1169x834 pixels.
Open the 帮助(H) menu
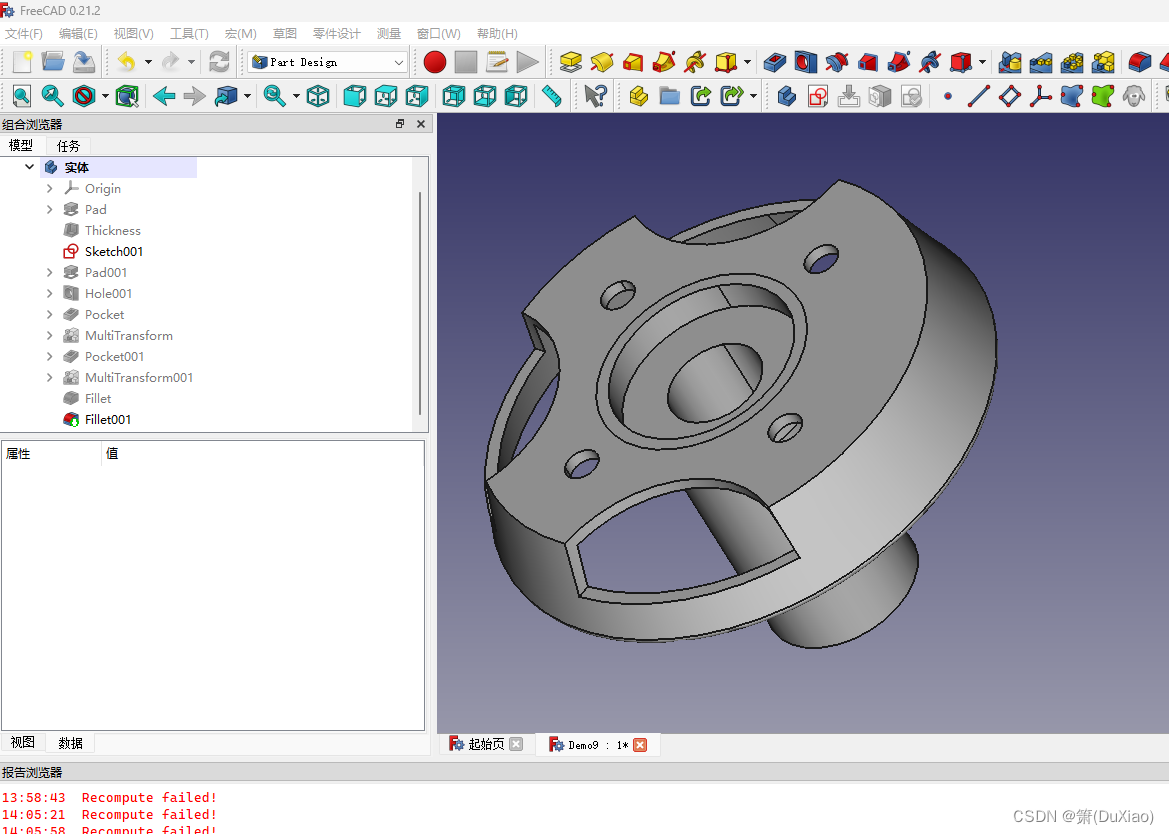[497, 34]
